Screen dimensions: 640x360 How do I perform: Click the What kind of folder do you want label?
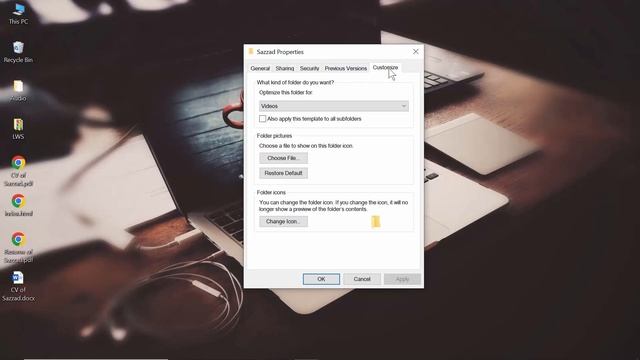295,82
